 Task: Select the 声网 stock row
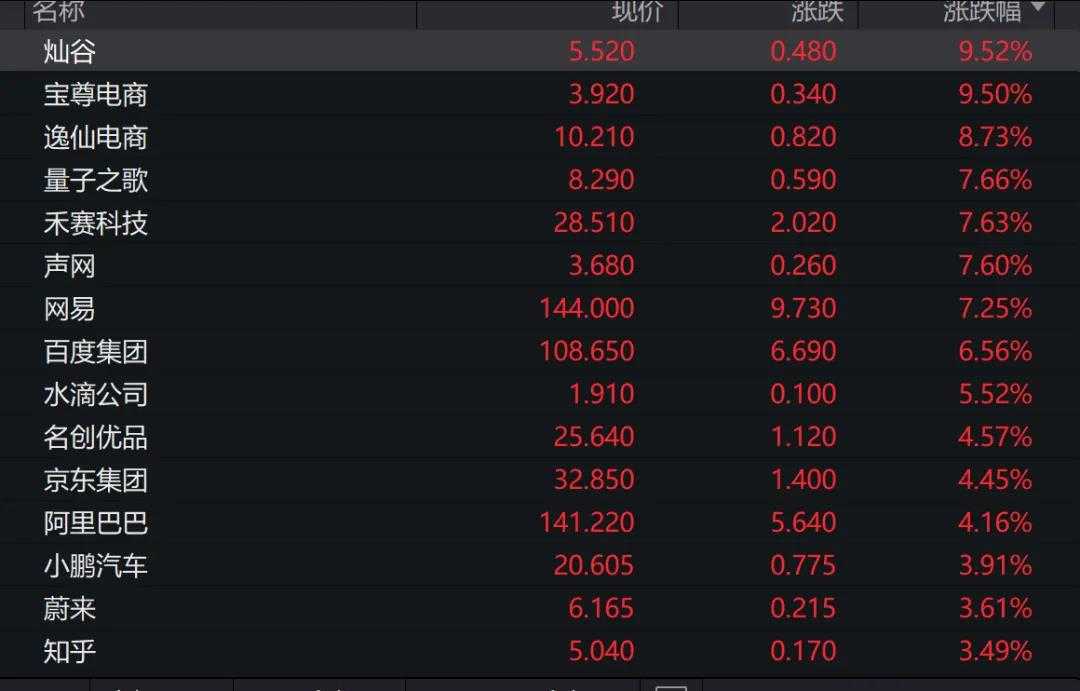tap(70, 266)
